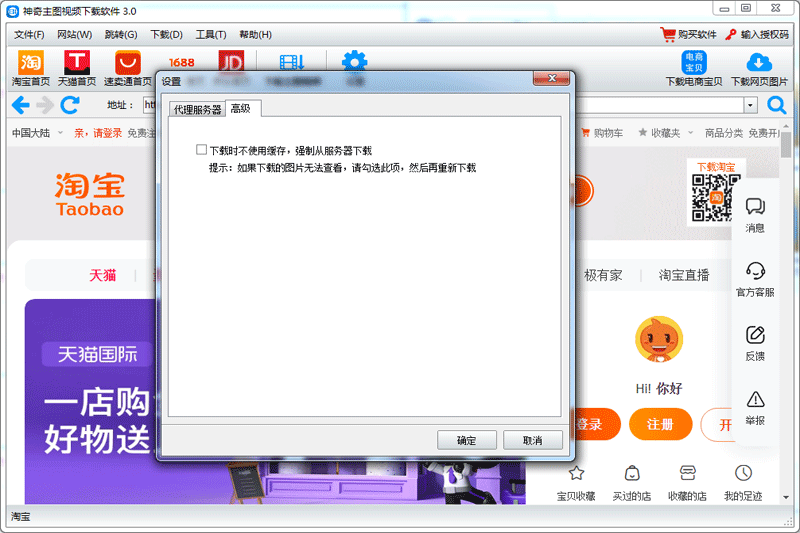This screenshot has width=800, height=533.
Task: Click scrollbar down arrow
Action: tap(786, 497)
